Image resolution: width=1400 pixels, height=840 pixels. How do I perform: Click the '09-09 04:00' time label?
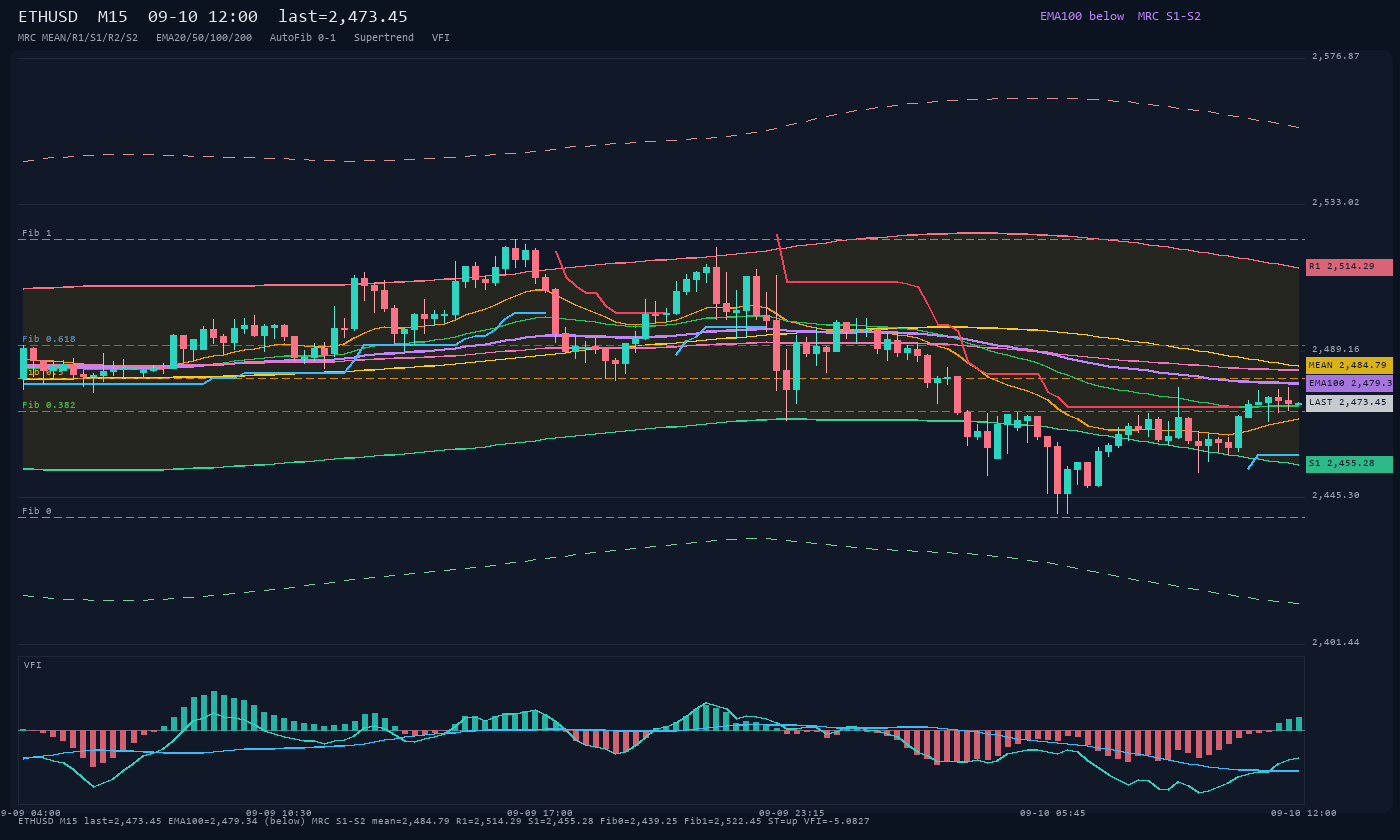coord(31,813)
